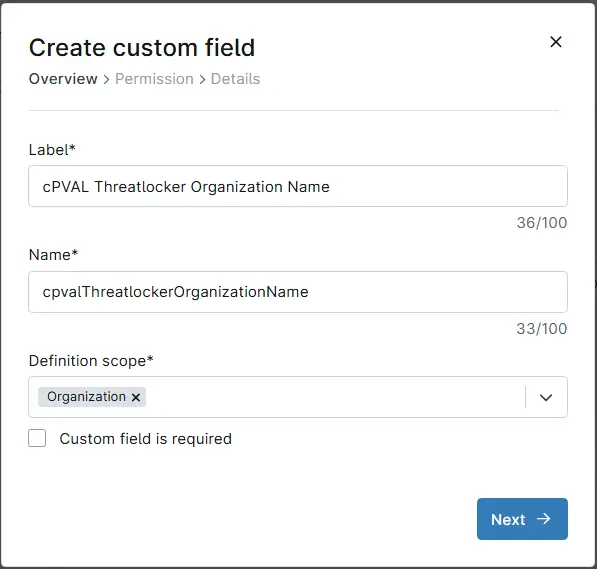This screenshot has height=569, width=597.
Task: Click the chevron after Overview breadcrumb
Action: [x=107, y=80]
